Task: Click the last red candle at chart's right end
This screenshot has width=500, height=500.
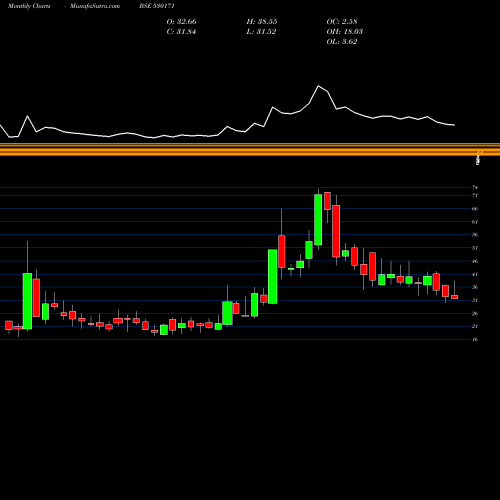Action: tap(454, 297)
